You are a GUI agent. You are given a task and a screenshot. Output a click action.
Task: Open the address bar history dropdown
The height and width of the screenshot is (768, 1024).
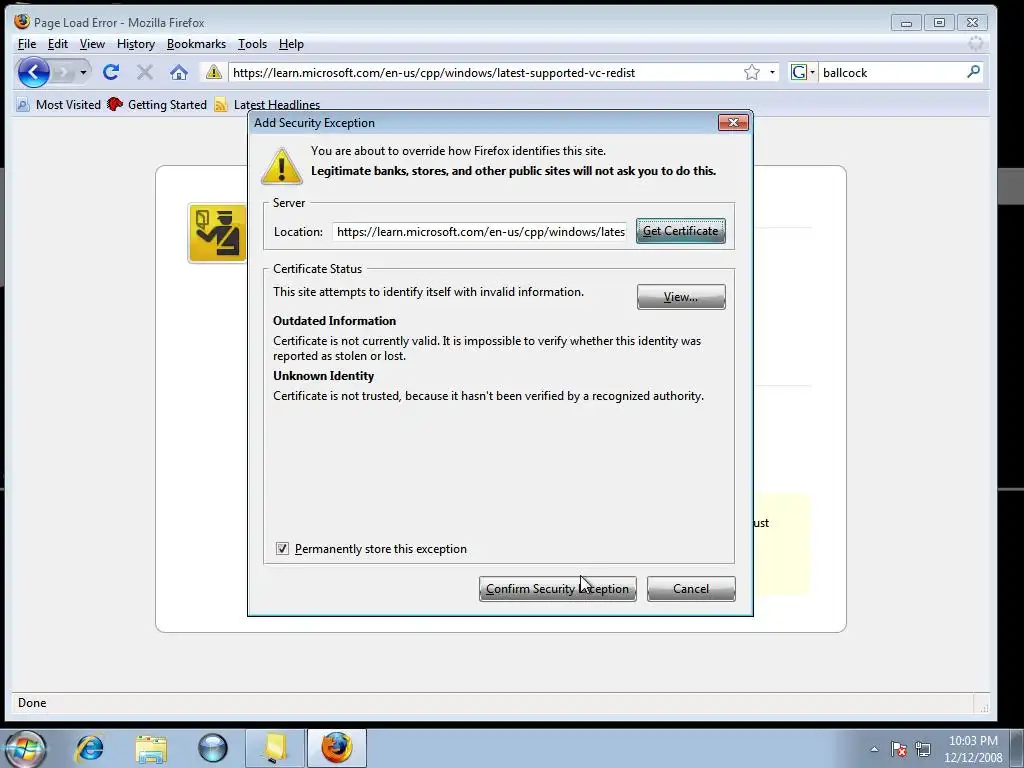click(773, 72)
